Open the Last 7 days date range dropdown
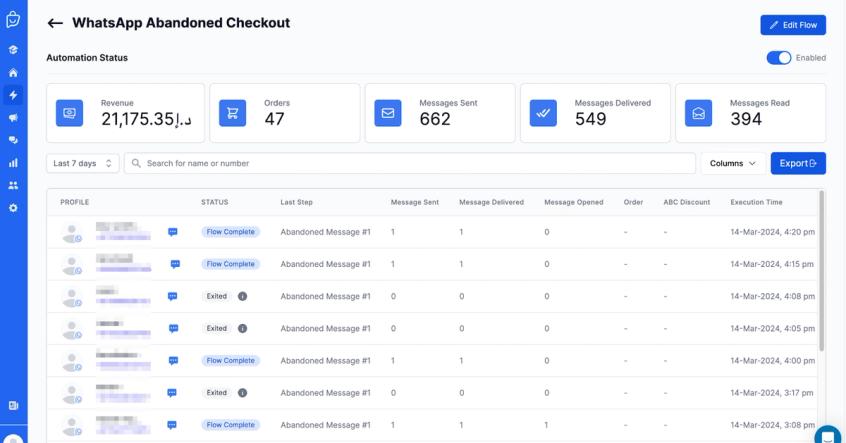This screenshot has height=443, width=846. 83,163
